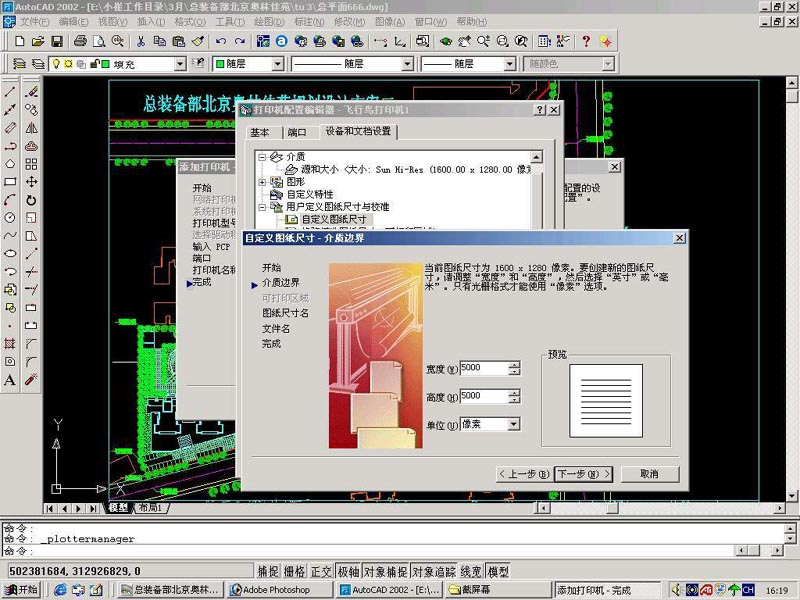800x600 pixels.
Task: Switch to the 端口 tab in plotter editor
Action: click(x=297, y=132)
